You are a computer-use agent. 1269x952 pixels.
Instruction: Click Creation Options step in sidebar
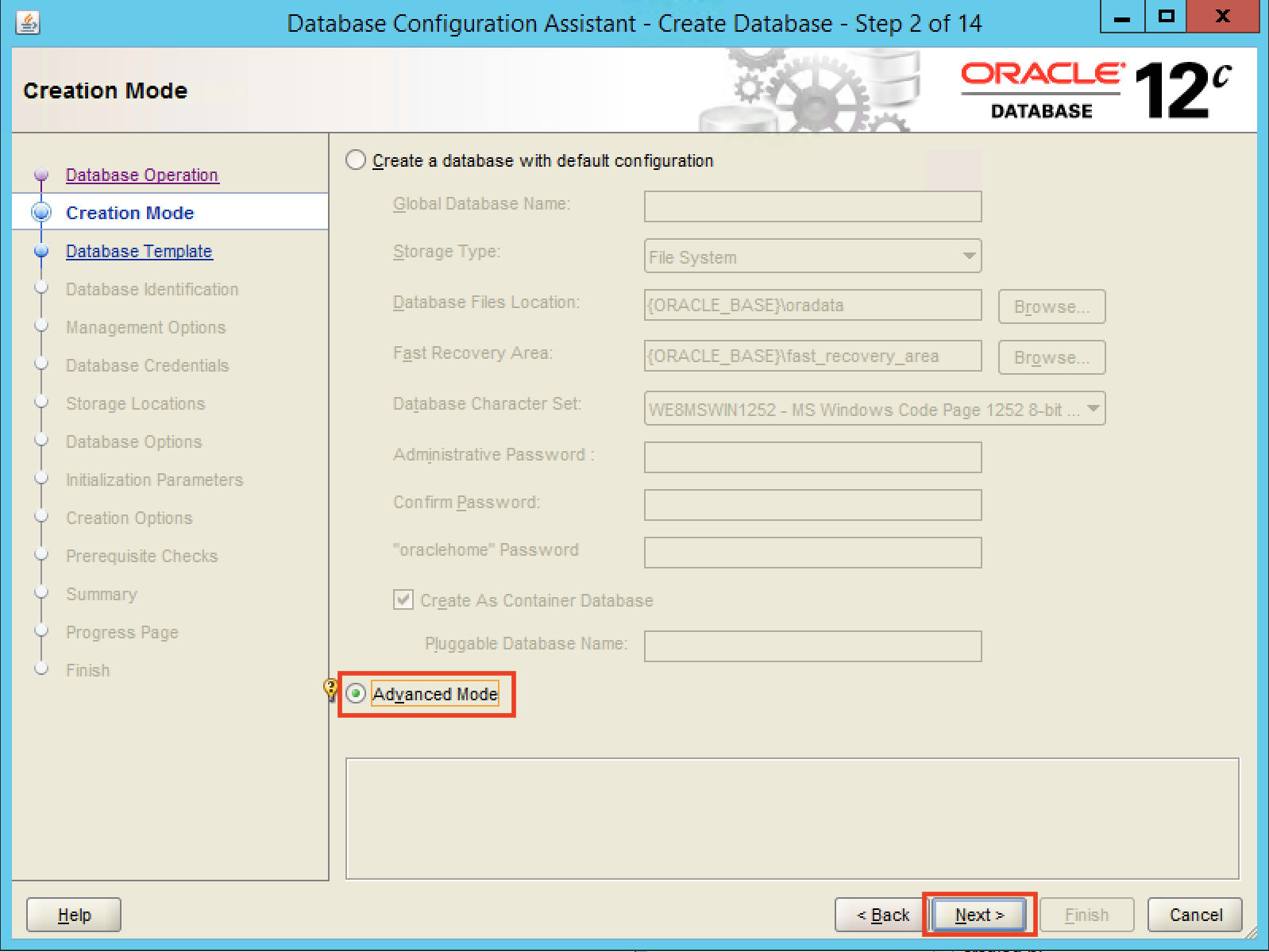(x=129, y=518)
